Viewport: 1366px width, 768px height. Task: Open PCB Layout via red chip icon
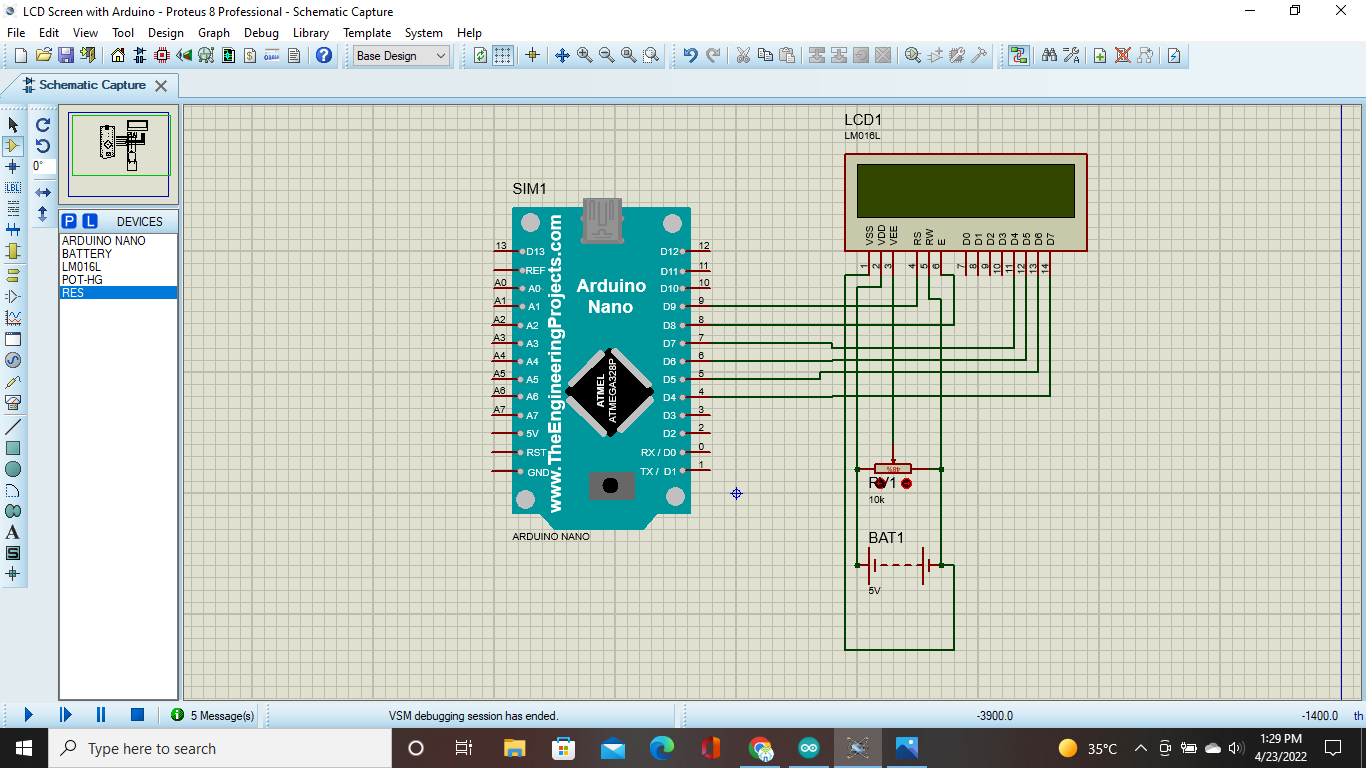coord(162,56)
